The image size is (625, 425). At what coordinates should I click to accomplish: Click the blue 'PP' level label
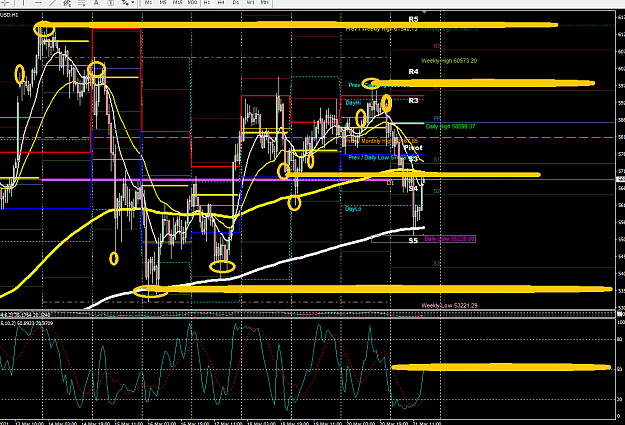click(x=437, y=118)
